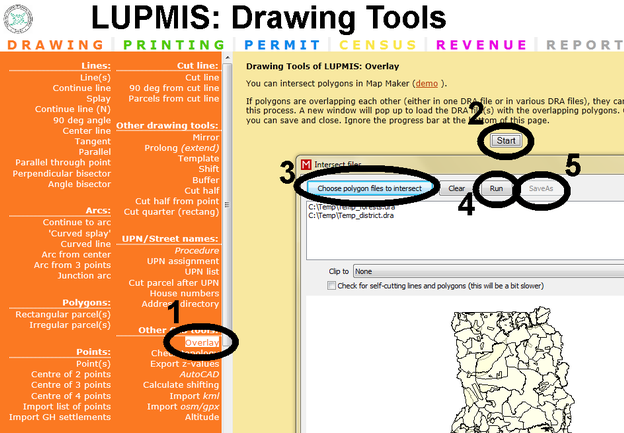Click the Ghana districts map preview

tap(513, 370)
